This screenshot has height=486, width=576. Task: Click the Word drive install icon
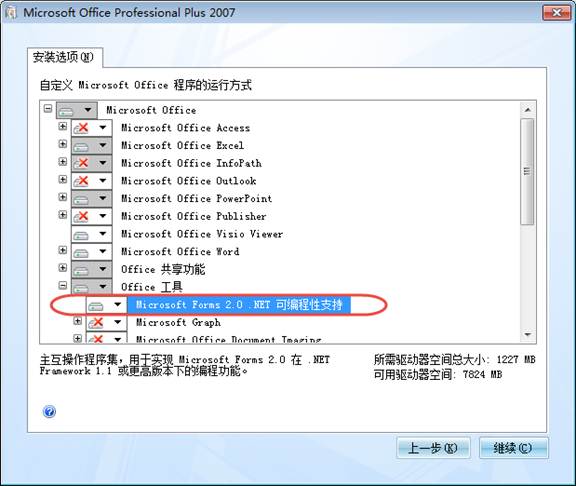click(81, 252)
